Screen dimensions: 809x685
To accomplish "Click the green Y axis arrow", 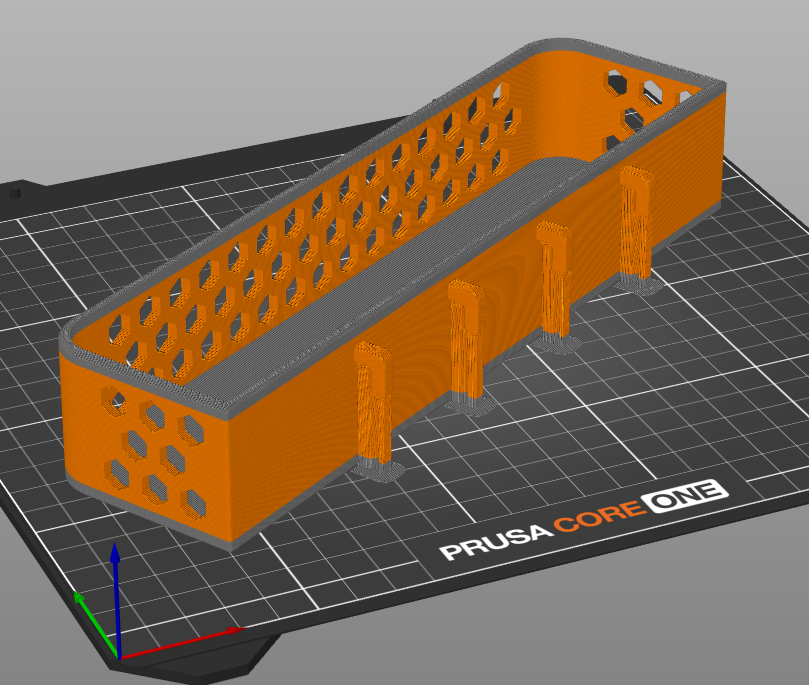I will point(96,624).
